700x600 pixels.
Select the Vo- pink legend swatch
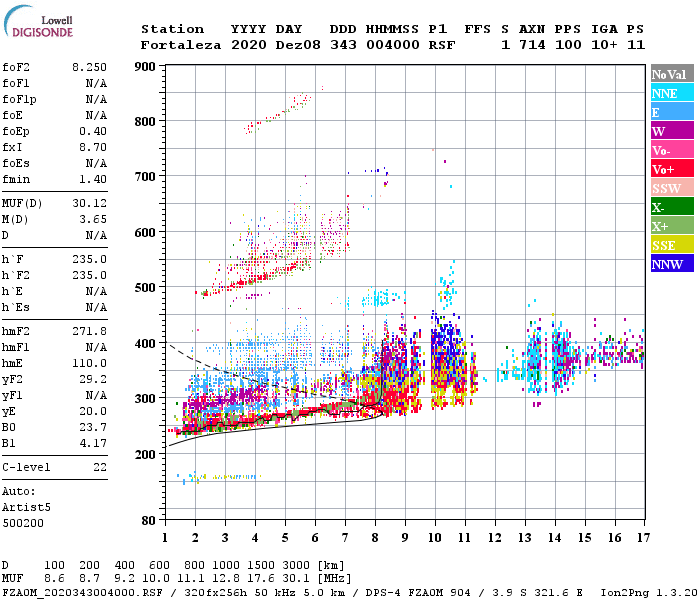click(x=672, y=150)
